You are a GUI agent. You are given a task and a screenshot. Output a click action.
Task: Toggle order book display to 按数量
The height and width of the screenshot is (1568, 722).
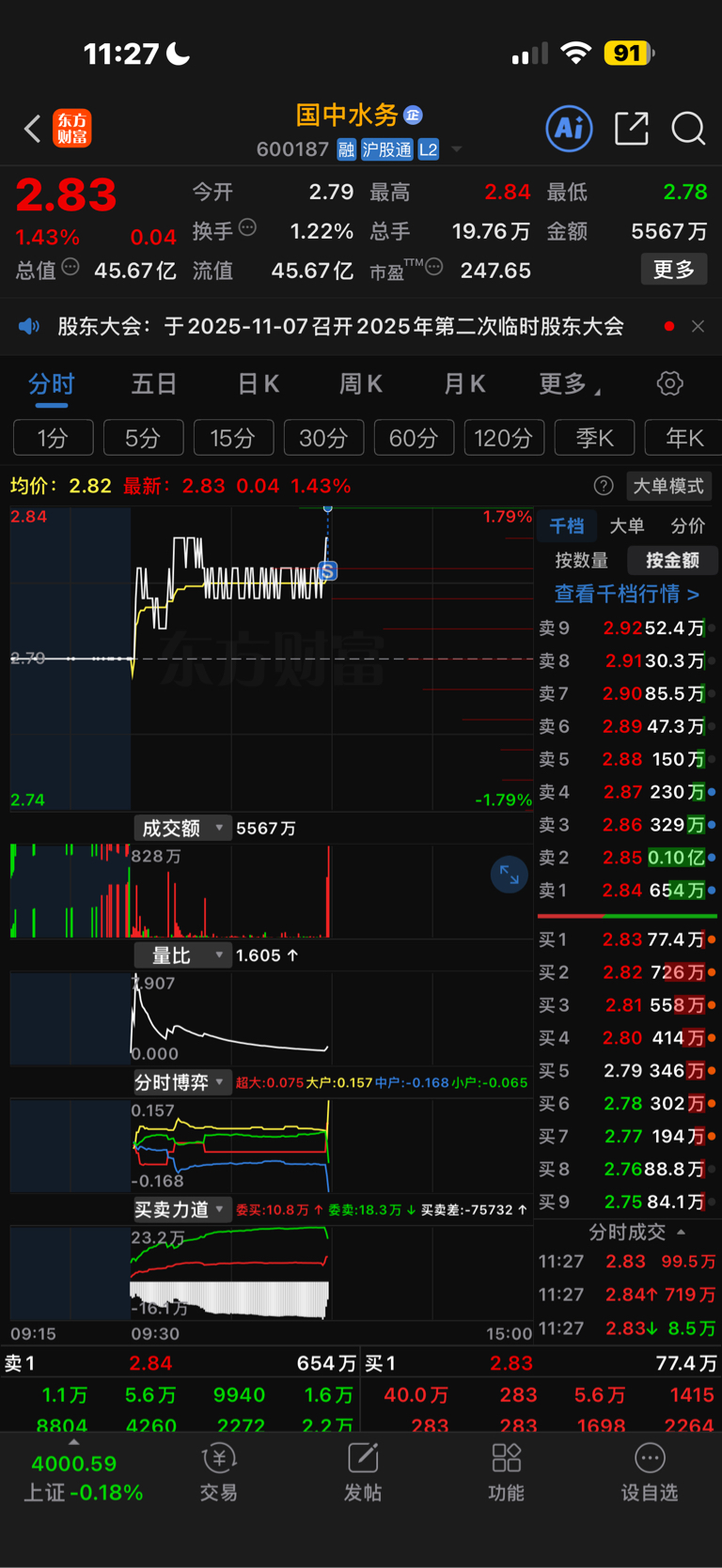tap(582, 561)
